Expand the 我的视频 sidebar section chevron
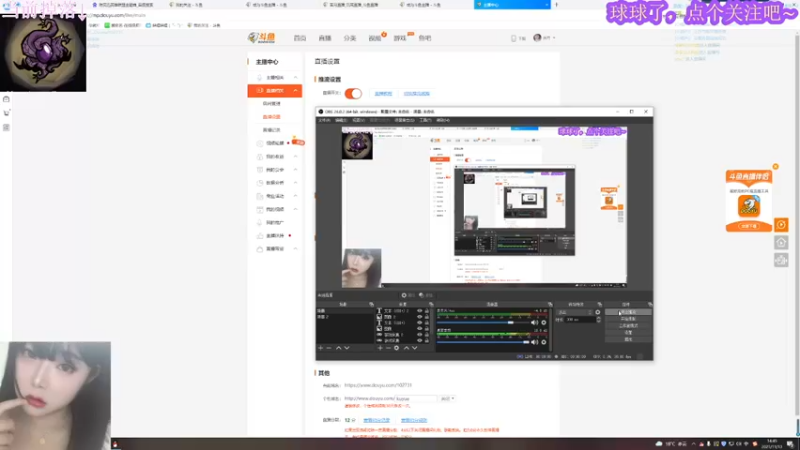The width and height of the screenshot is (800, 450). tap(295, 209)
